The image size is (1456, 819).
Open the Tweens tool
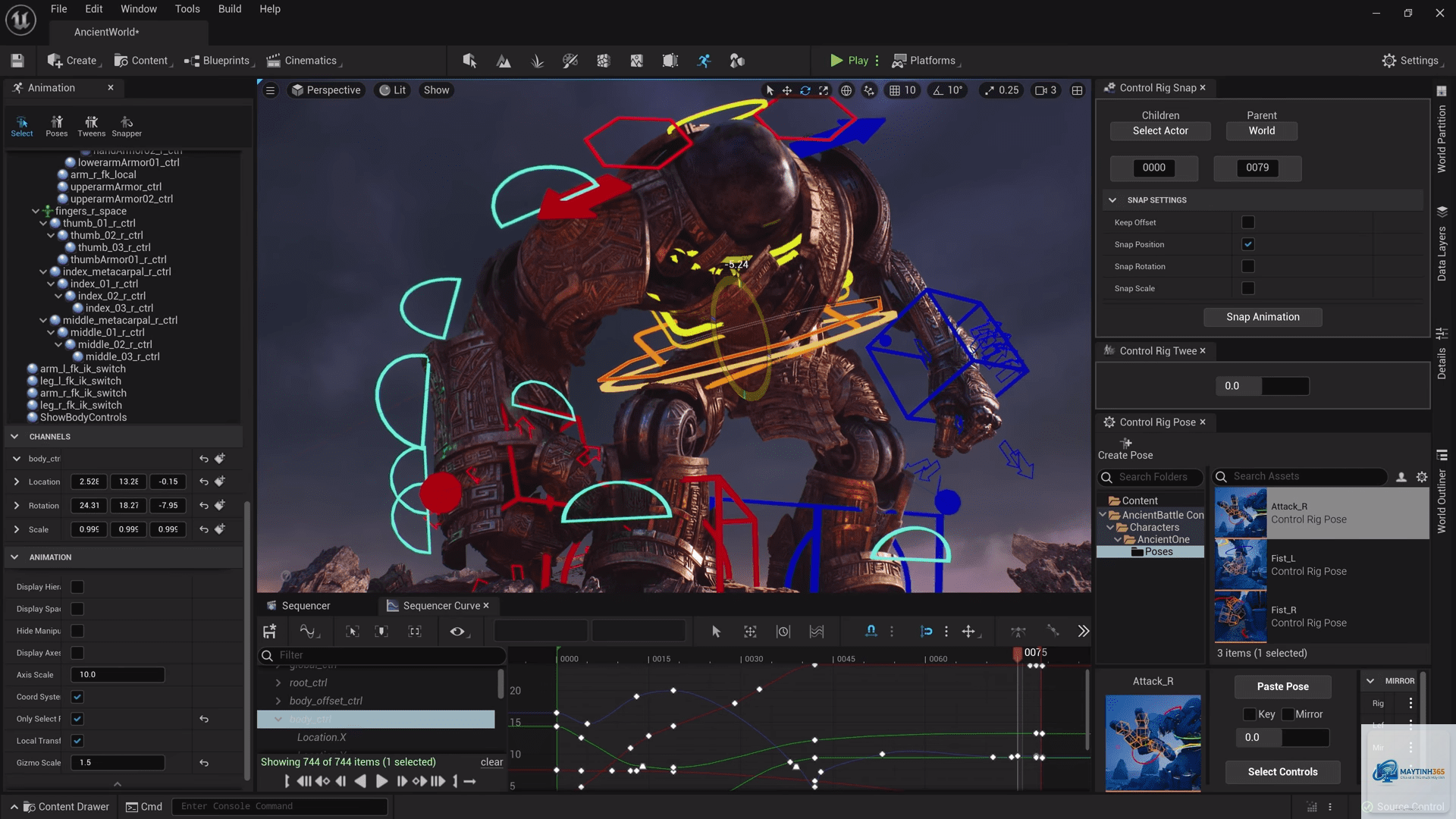(91, 126)
